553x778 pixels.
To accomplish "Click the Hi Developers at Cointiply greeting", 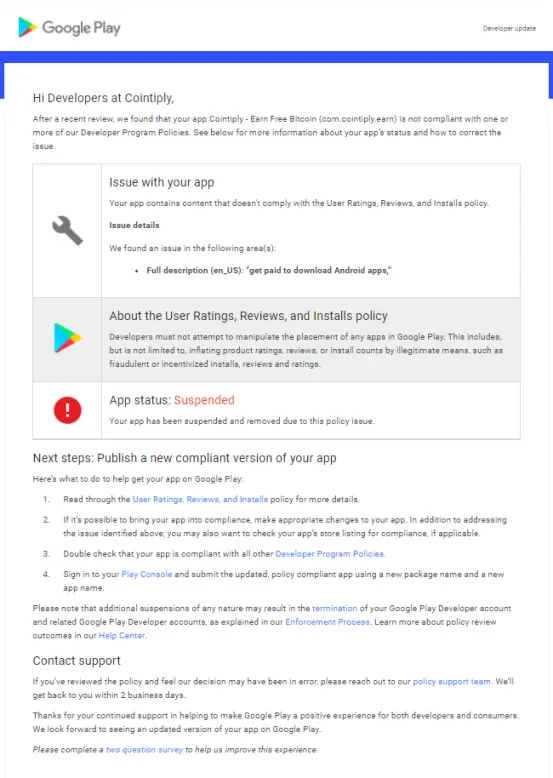I will tap(103, 98).
